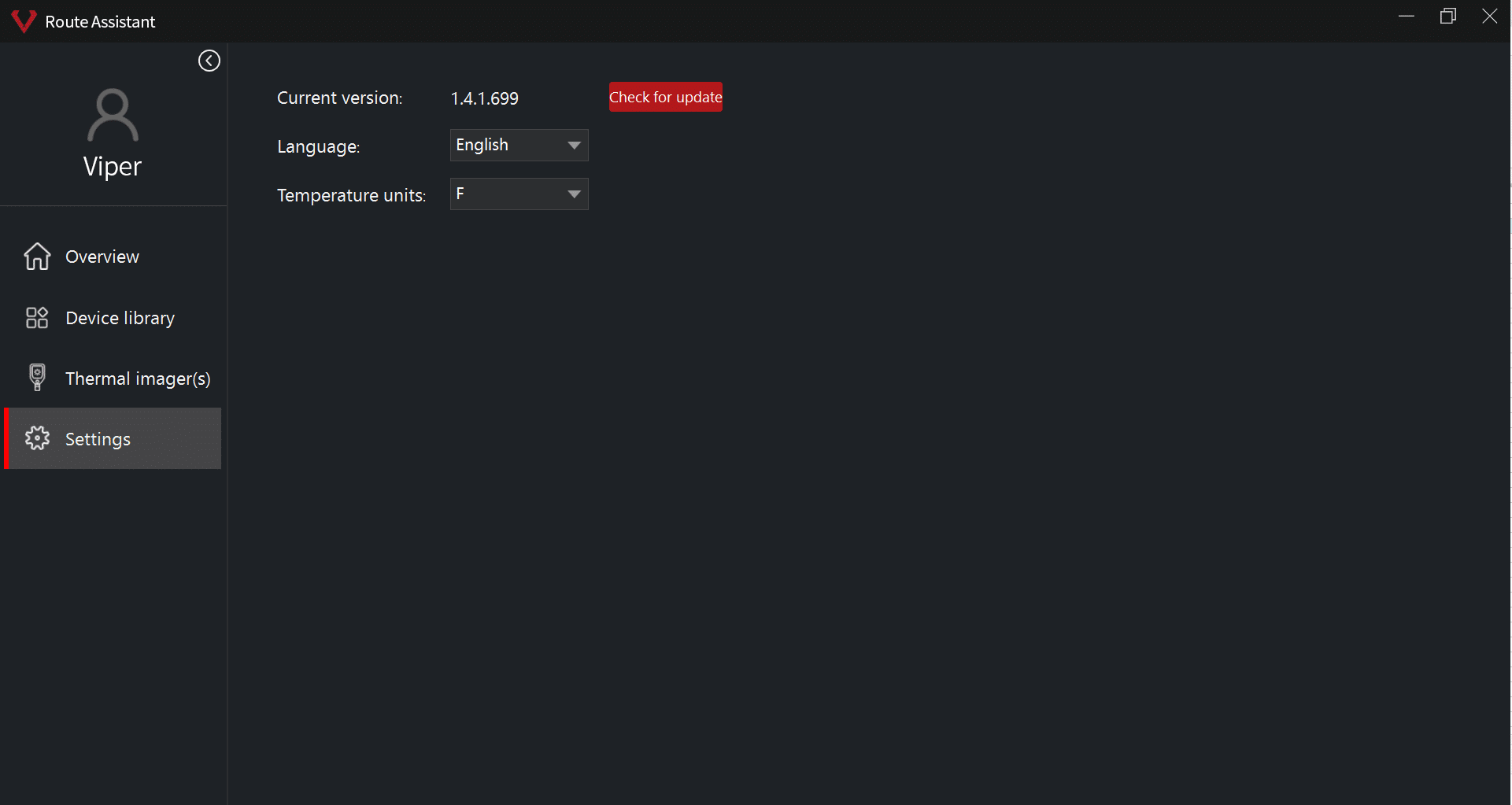The image size is (1512, 805).
Task: Expand the Temperature units dropdown arrow
Action: pos(574,194)
